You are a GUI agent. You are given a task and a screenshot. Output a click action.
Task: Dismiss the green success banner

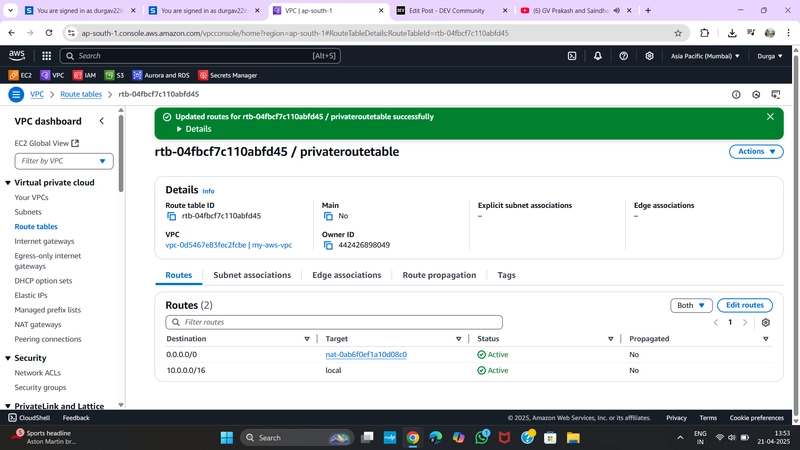click(770, 117)
